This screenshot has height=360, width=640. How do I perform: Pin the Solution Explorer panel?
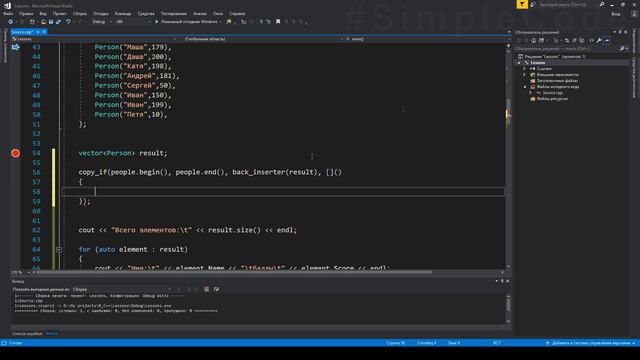[620, 32]
